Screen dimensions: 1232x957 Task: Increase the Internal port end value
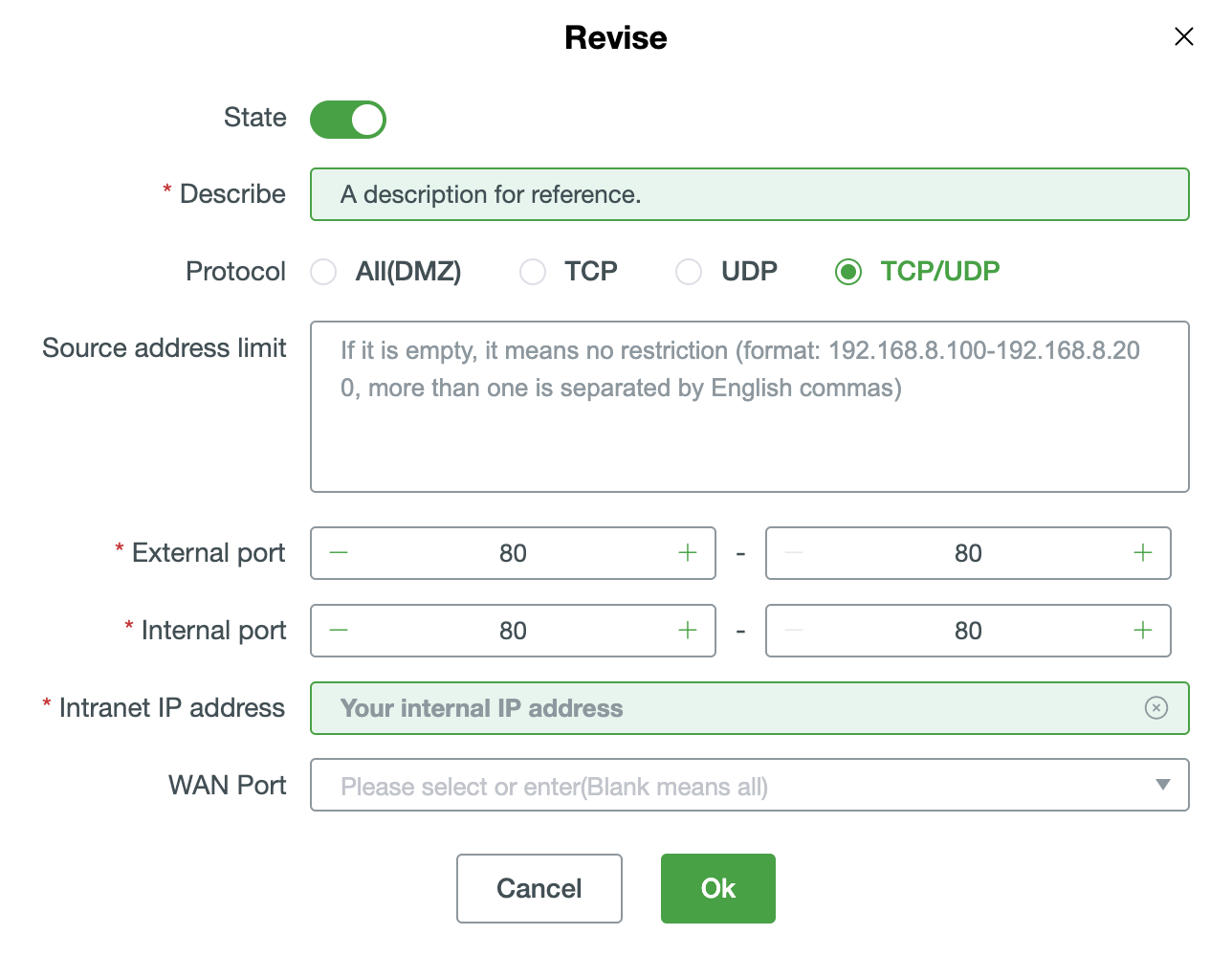[x=1142, y=631]
